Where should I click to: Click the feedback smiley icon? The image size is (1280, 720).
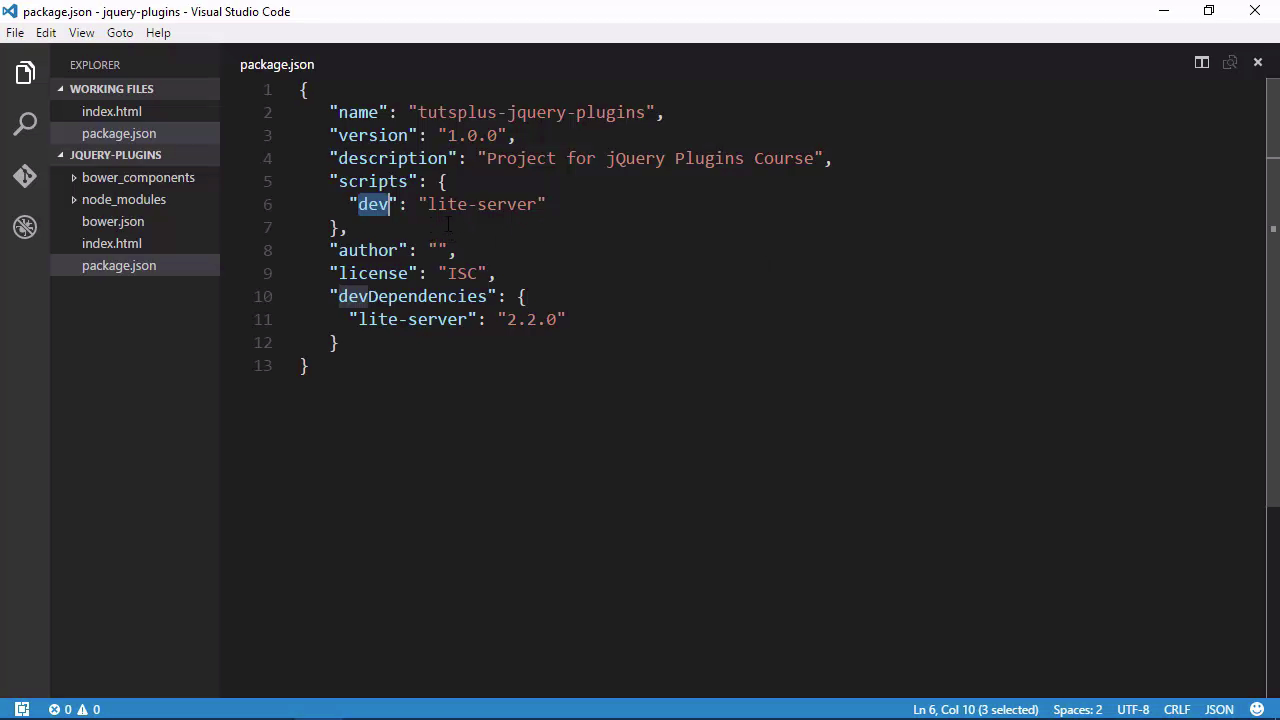pos(1257,709)
